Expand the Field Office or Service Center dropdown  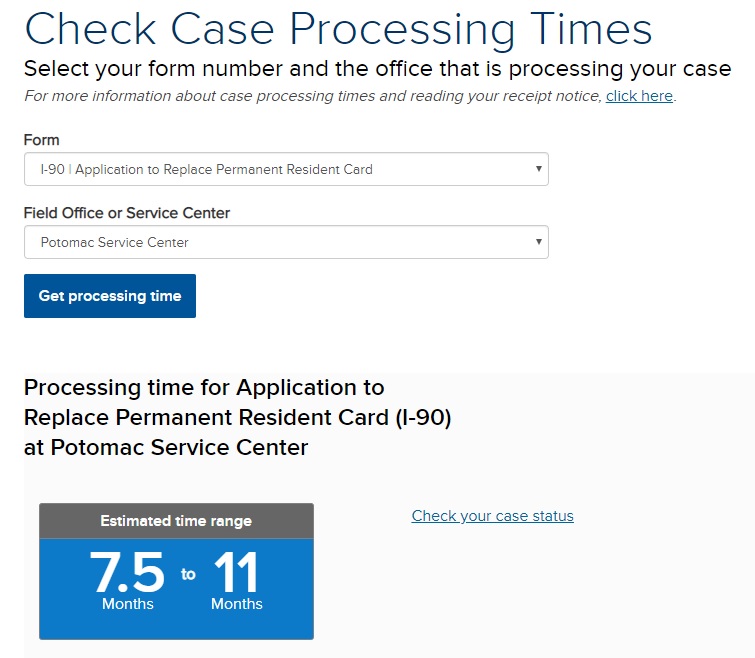click(x=286, y=242)
